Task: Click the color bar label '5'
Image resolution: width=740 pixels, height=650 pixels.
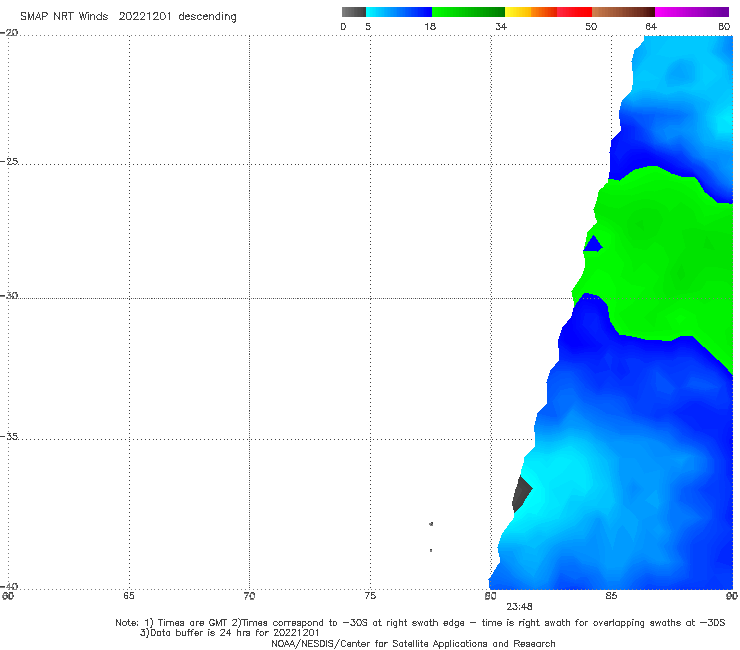Action: (368, 26)
